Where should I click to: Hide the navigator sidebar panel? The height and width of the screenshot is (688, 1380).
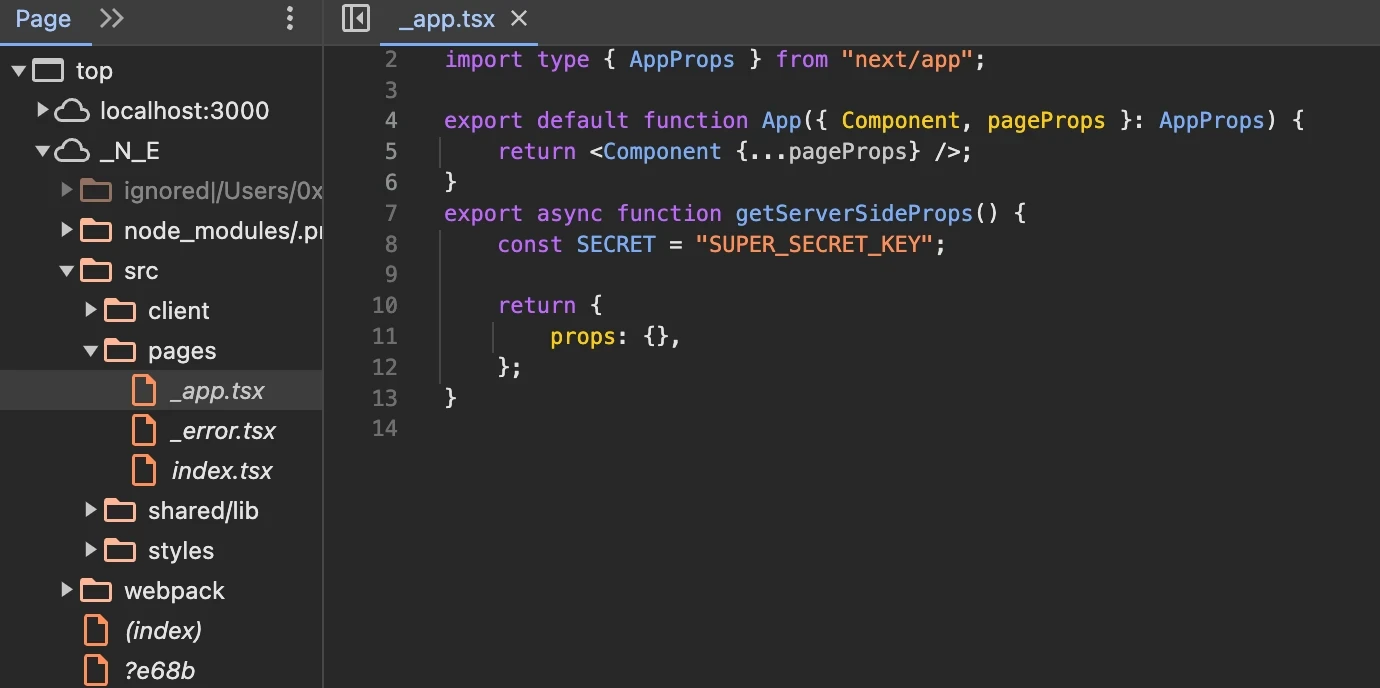[x=355, y=18]
